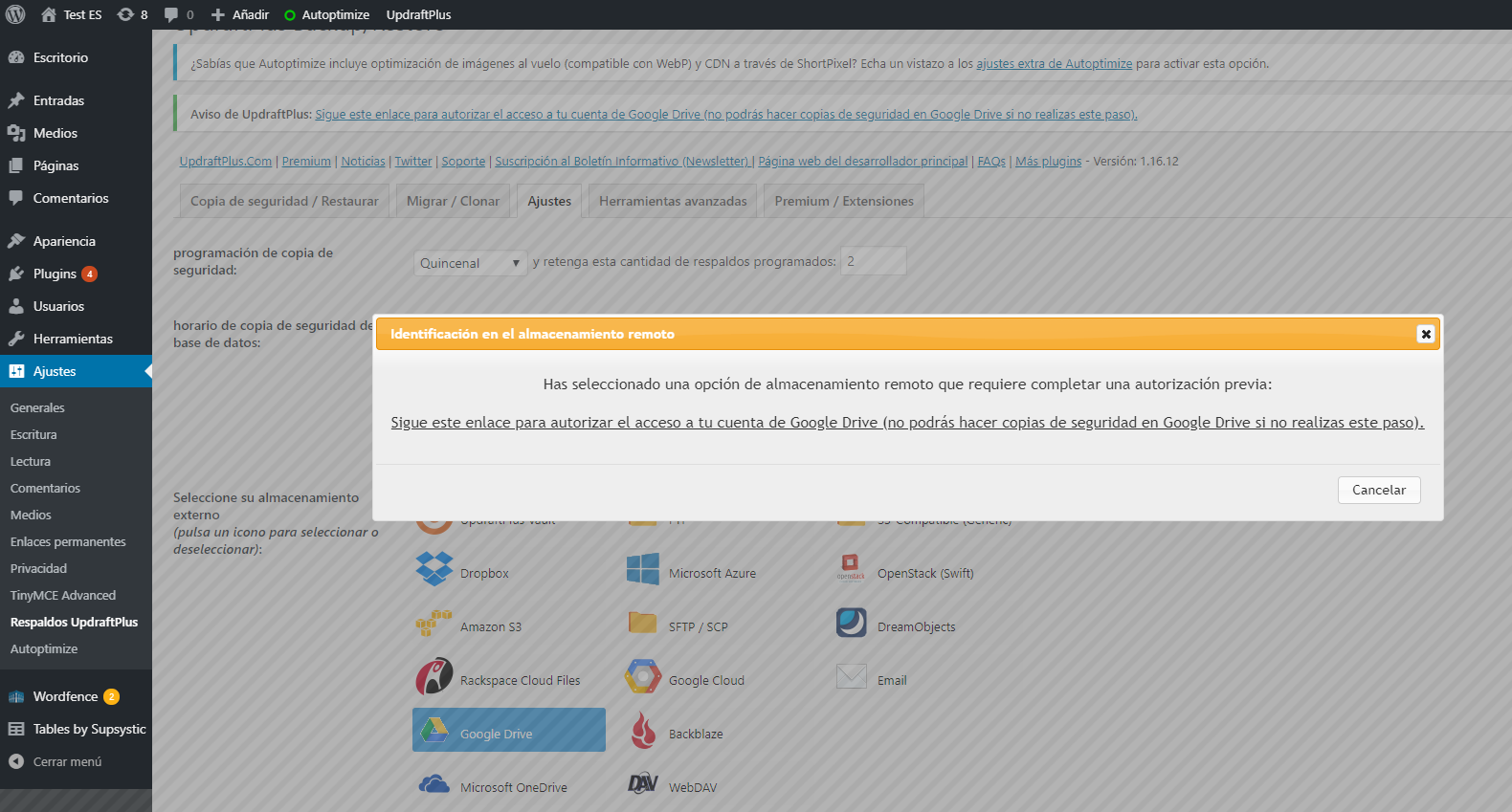Image resolution: width=1512 pixels, height=812 pixels.
Task: Toggle the Microsoft OneDrive storage option
Action: (x=493, y=786)
